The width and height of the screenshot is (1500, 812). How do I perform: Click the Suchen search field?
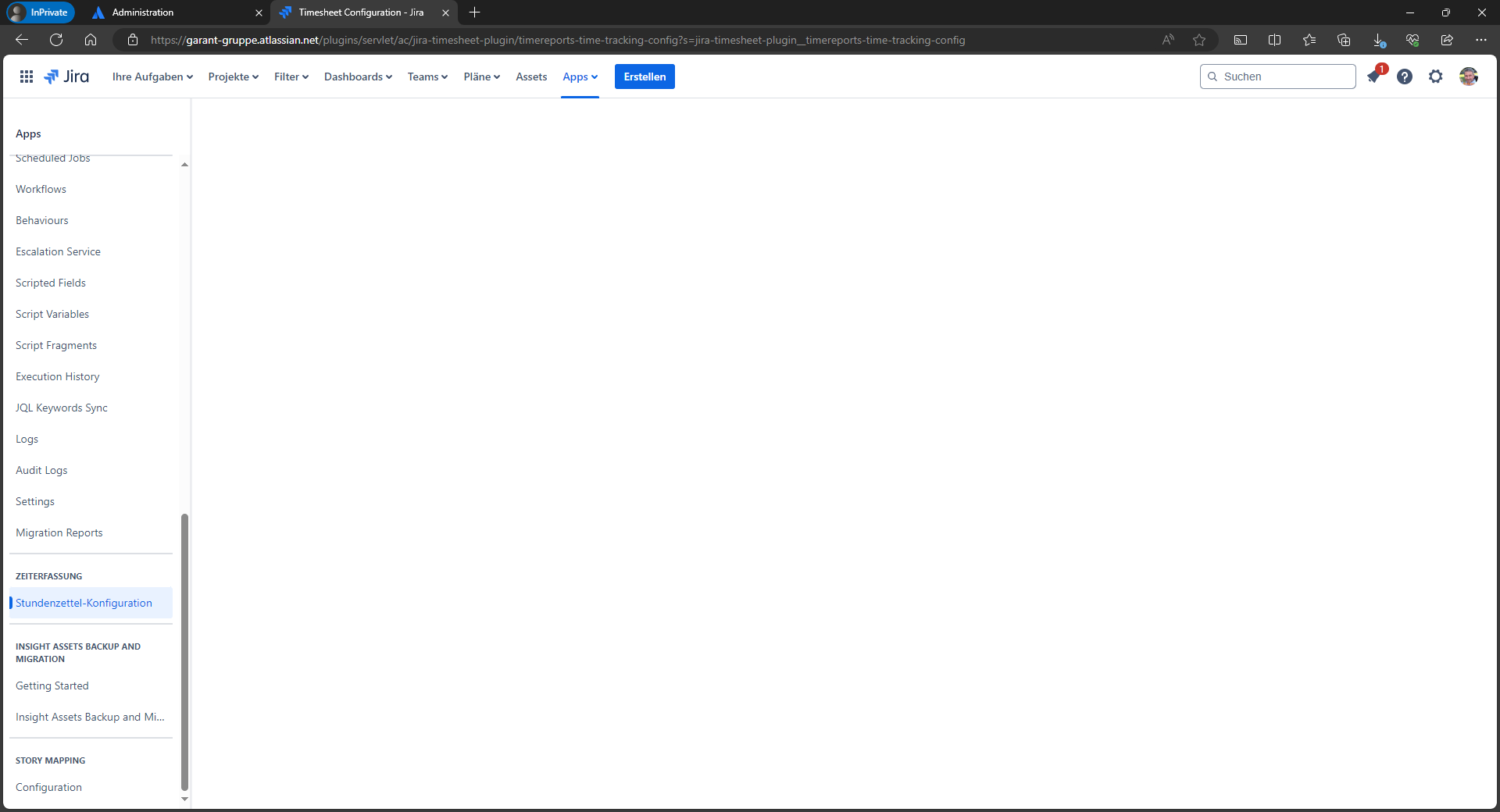point(1278,77)
